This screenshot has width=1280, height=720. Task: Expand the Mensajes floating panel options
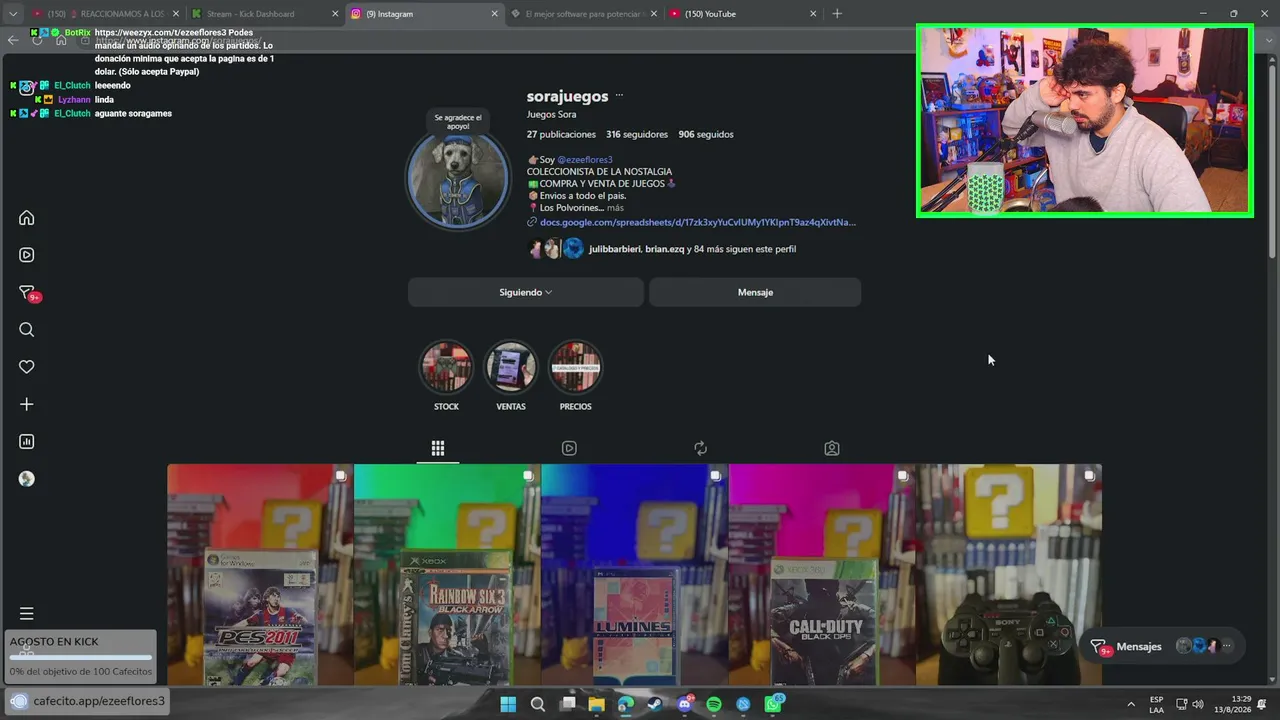tap(1227, 646)
